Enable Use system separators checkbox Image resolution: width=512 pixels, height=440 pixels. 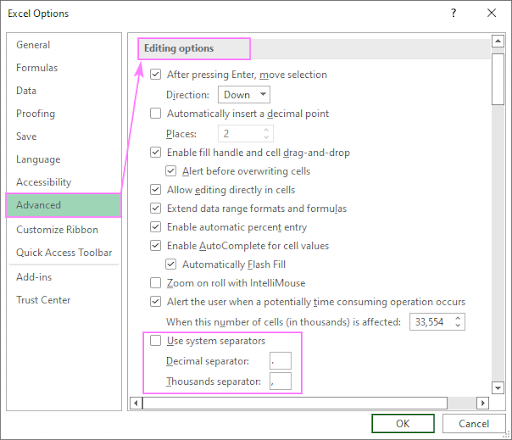coord(155,341)
